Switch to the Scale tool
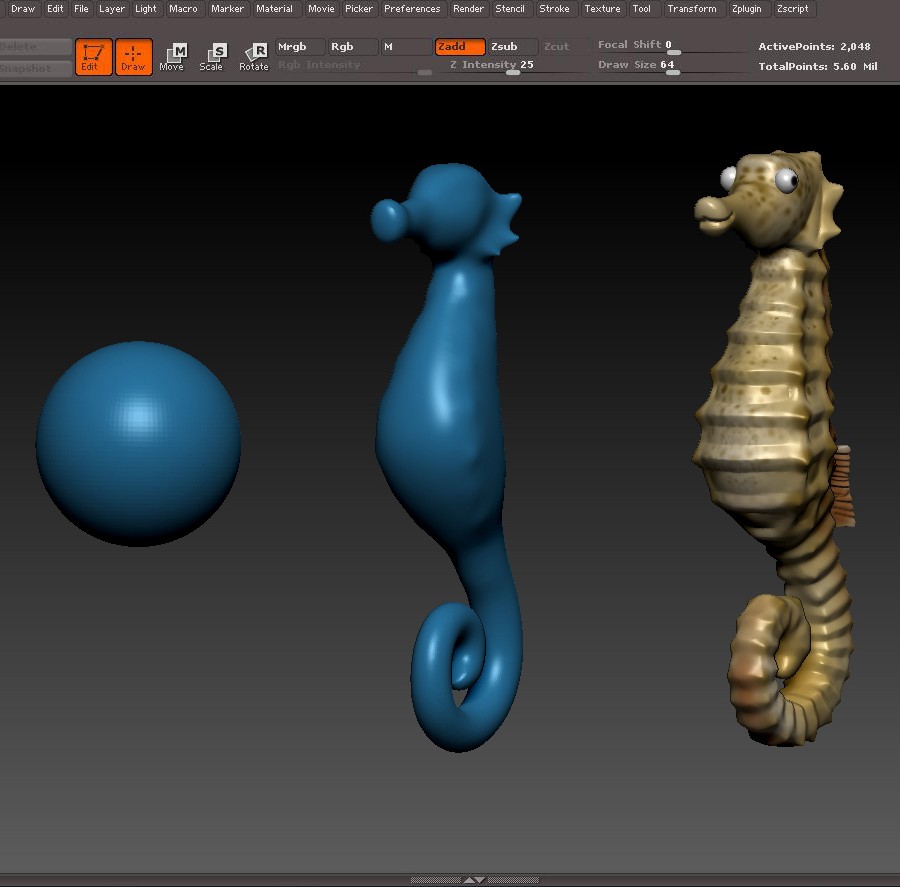Image resolution: width=900 pixels, height=887 pixels. (x=212, y=57)
